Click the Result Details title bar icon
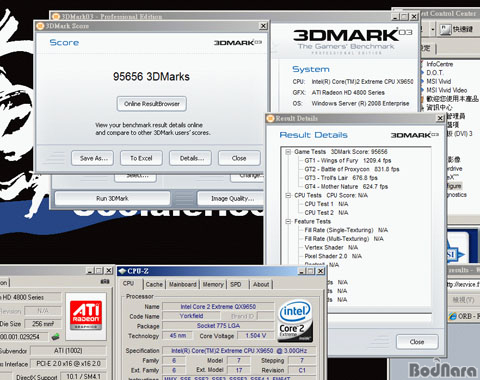 pos(270,118)
